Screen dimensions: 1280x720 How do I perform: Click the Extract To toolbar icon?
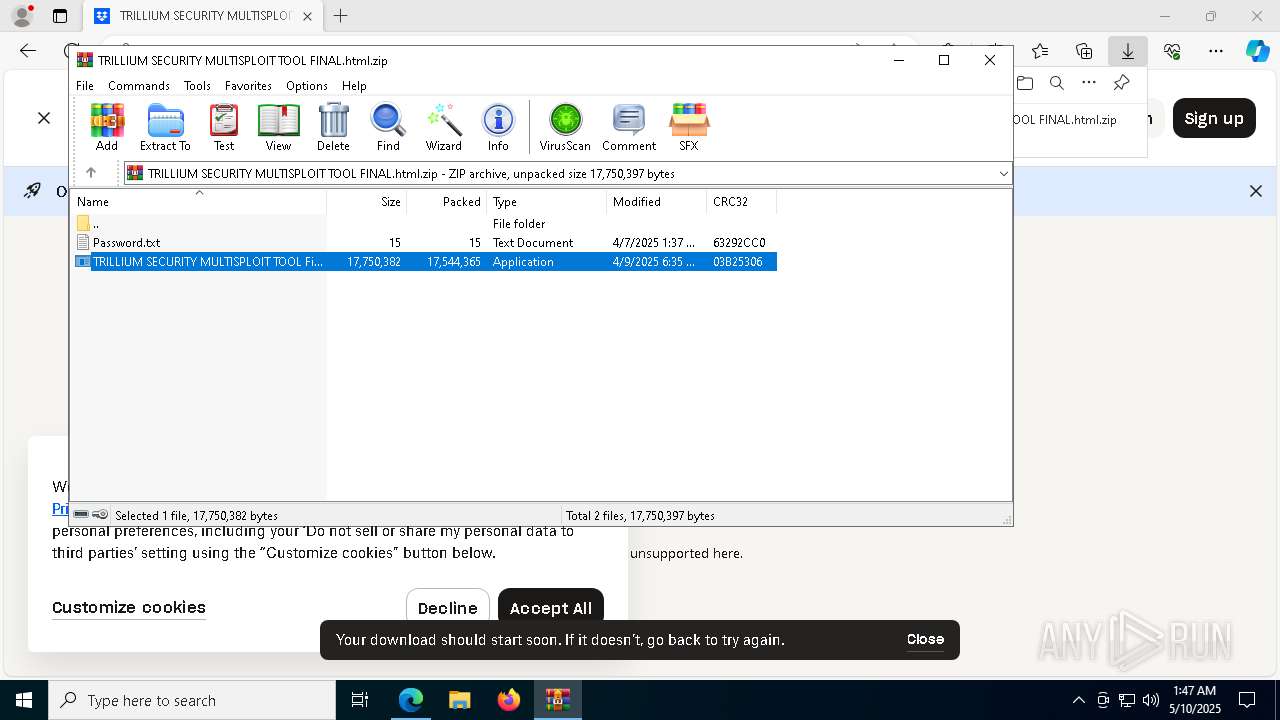(165, 127)
